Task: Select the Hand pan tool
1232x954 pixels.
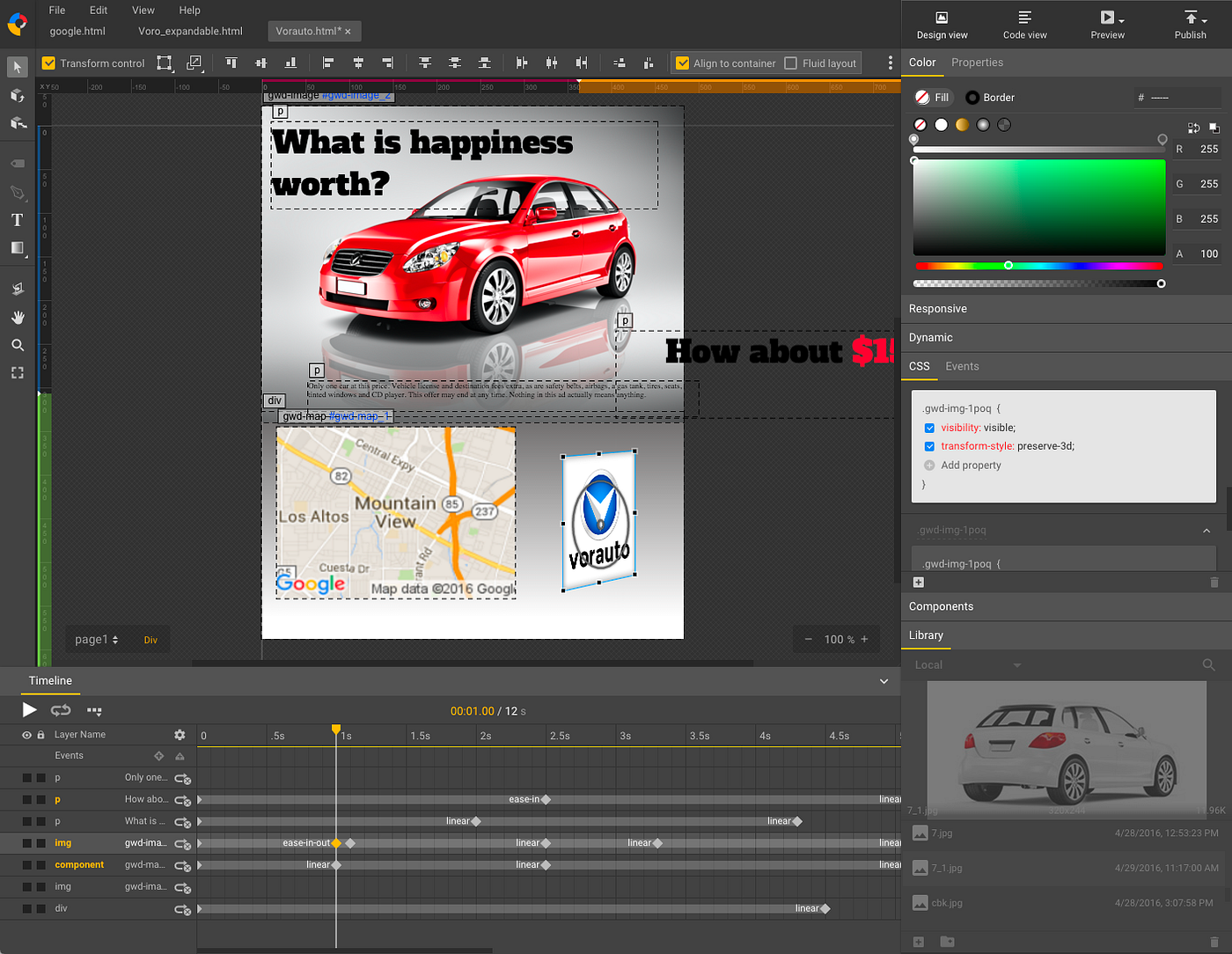Action: tap(17, 317)
